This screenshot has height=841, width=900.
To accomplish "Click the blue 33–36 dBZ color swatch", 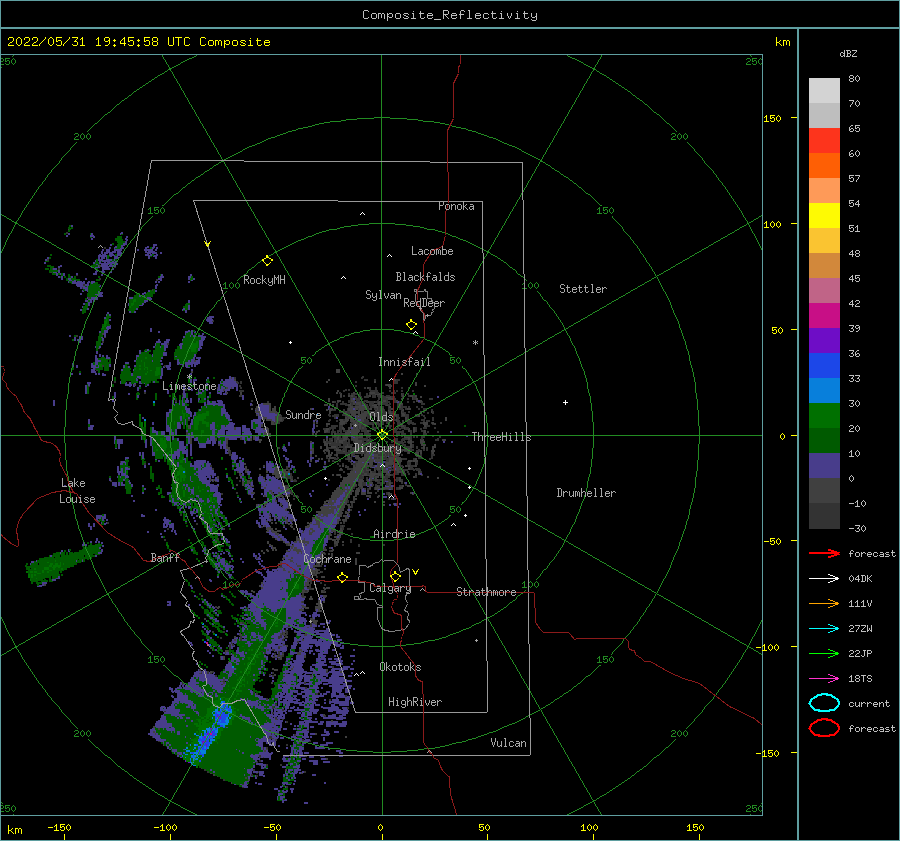I will [824, 366].
